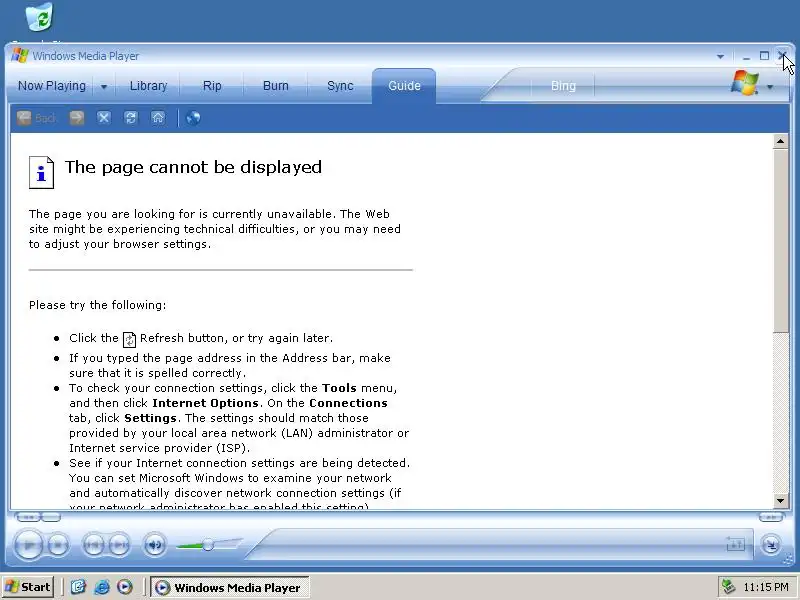Click the scroll down arrow of the page
800x600 pixels.
780,501
